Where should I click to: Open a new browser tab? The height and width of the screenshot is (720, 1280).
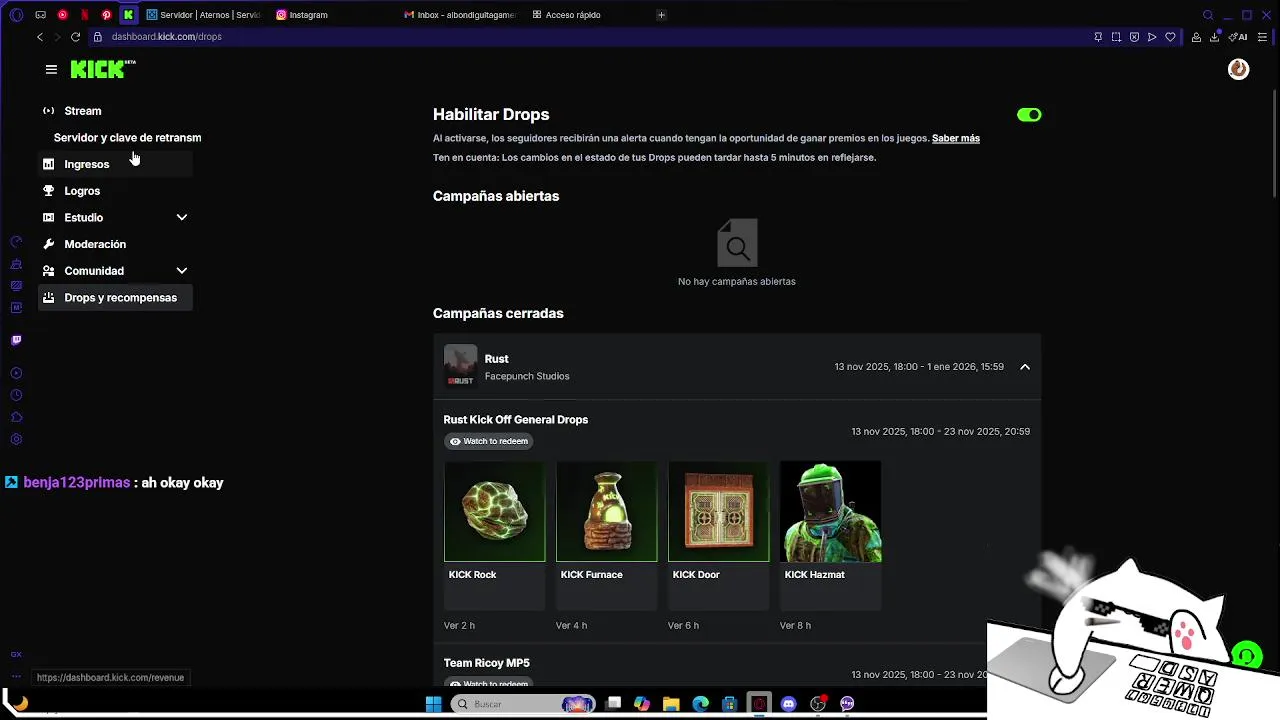tap(661, 15)
